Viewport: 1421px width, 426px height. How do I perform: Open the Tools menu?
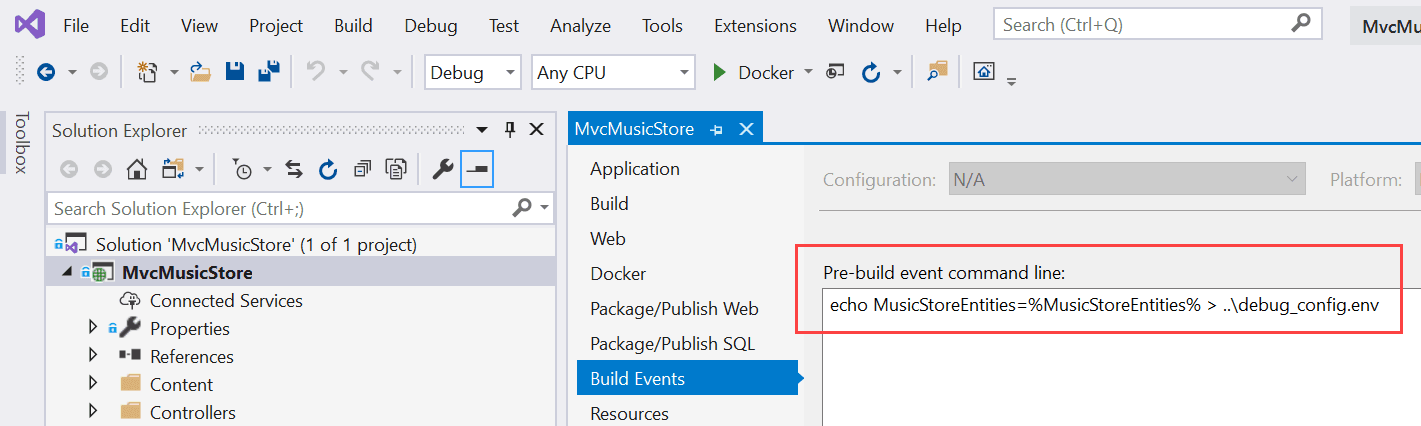tap(663, 26)
